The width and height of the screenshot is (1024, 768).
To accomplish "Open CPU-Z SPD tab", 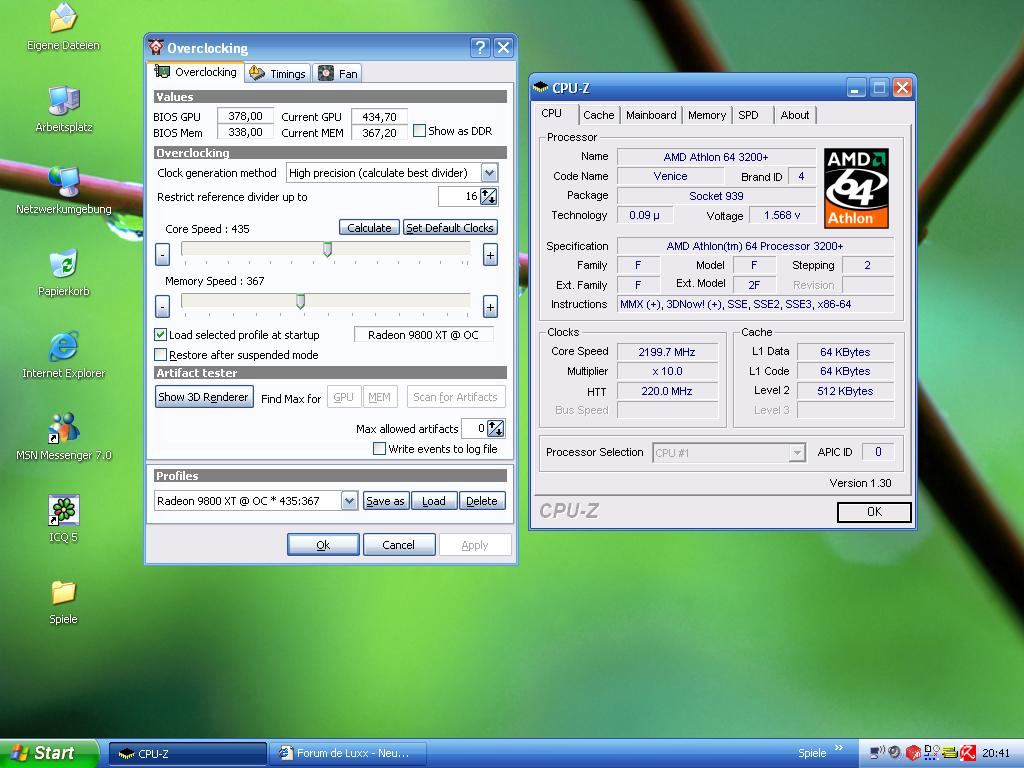I will pyautogui.click(x=748, y=115).
